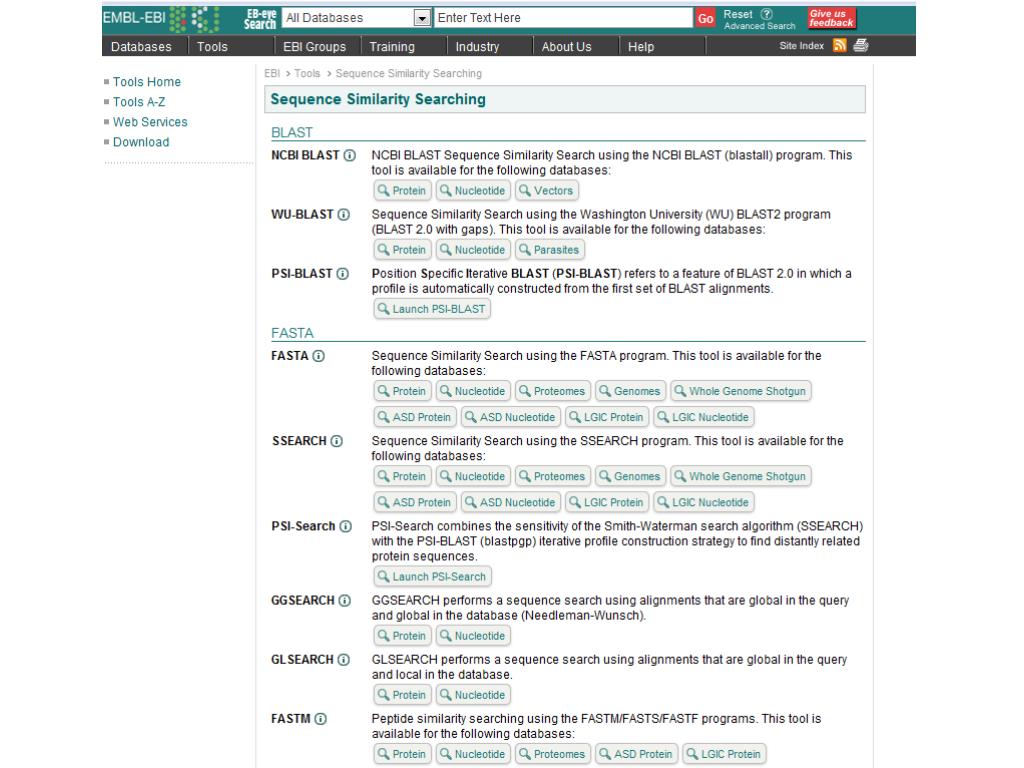The image size is (1024, 768).
Task: Show info for GLSEARCH
Action: 344,660
